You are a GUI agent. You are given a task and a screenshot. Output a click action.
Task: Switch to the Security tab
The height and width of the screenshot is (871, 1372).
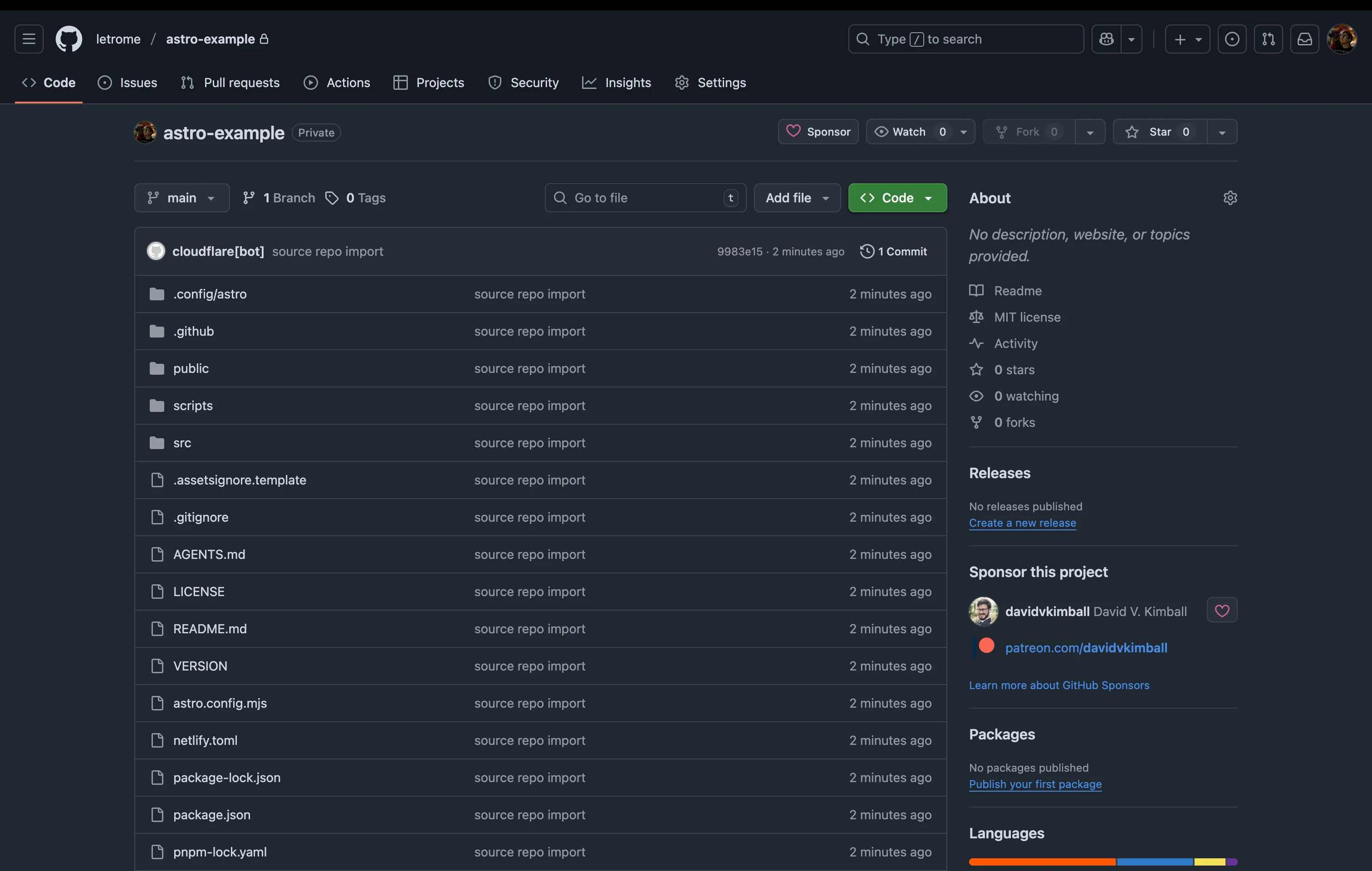click(524, 83)
